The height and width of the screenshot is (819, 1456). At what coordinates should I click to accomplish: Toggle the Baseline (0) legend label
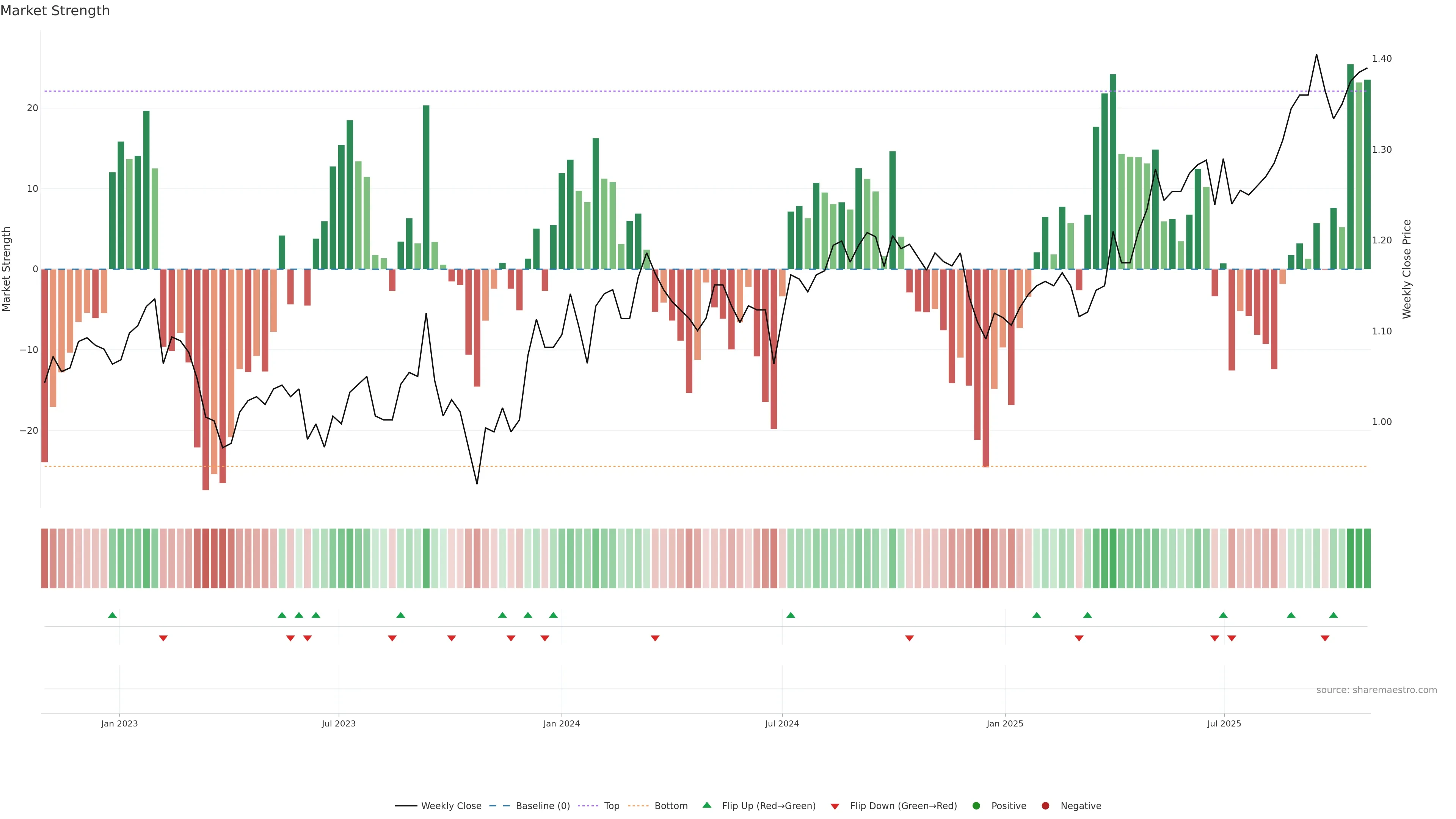(x=543, y=806)
